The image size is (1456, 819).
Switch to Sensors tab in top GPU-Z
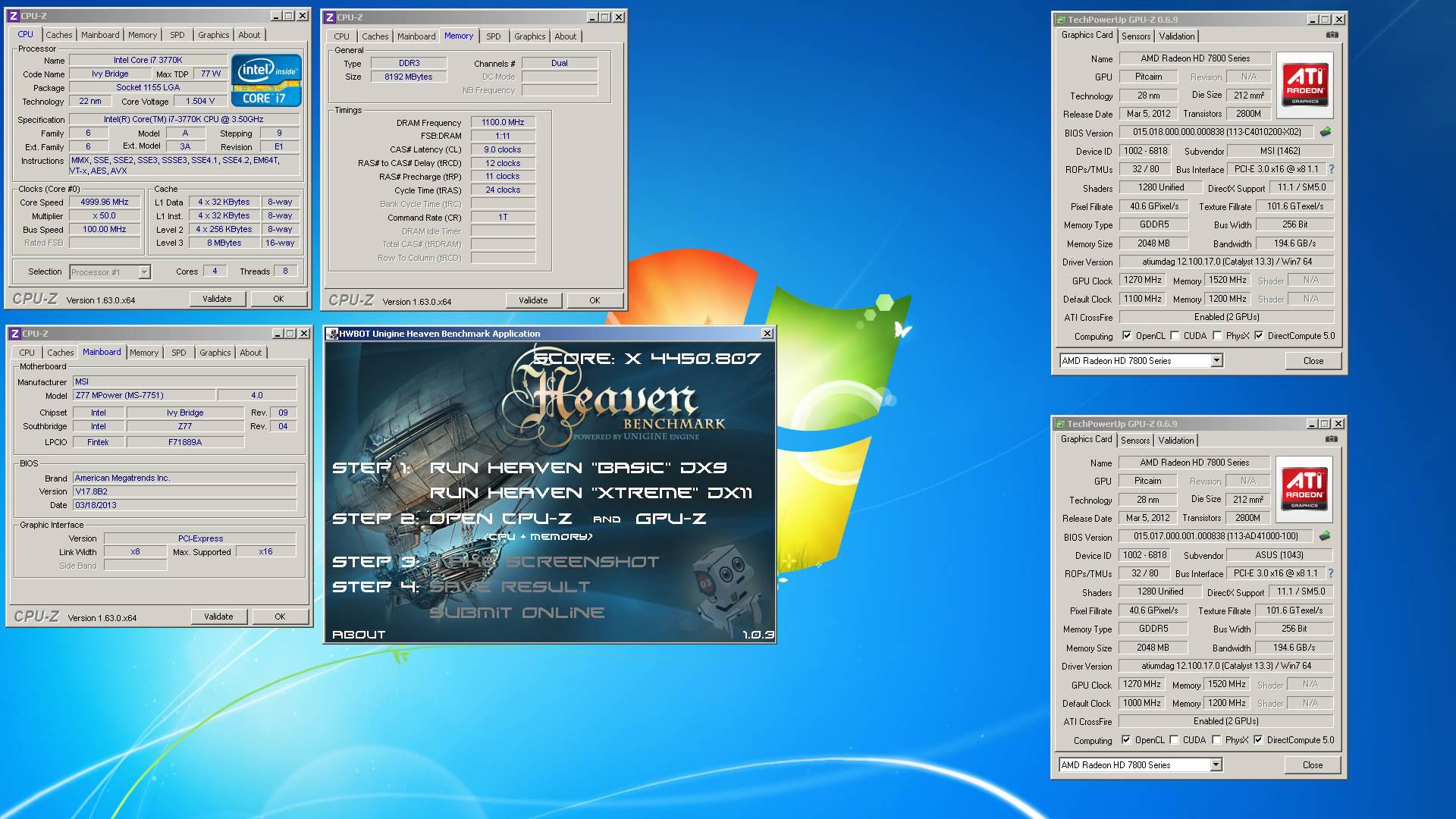point(1136,36)
